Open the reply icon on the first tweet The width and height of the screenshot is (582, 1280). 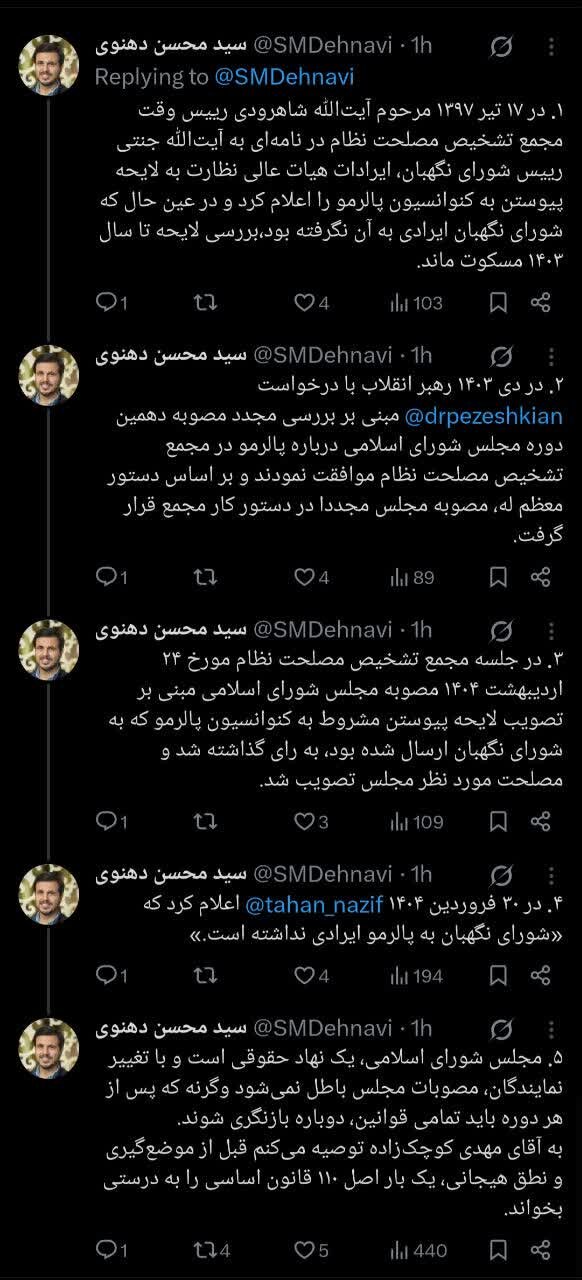(x=105, y=298)
